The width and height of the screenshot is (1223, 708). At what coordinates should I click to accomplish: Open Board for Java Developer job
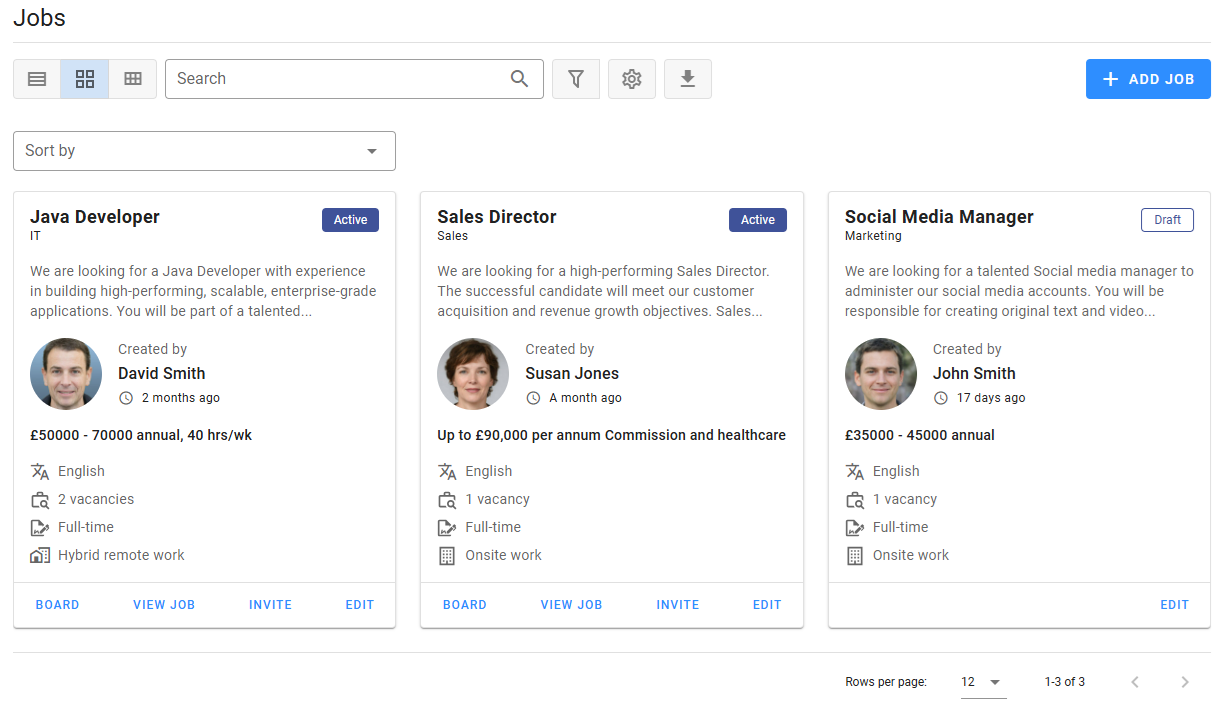click(x=57, y=605)
